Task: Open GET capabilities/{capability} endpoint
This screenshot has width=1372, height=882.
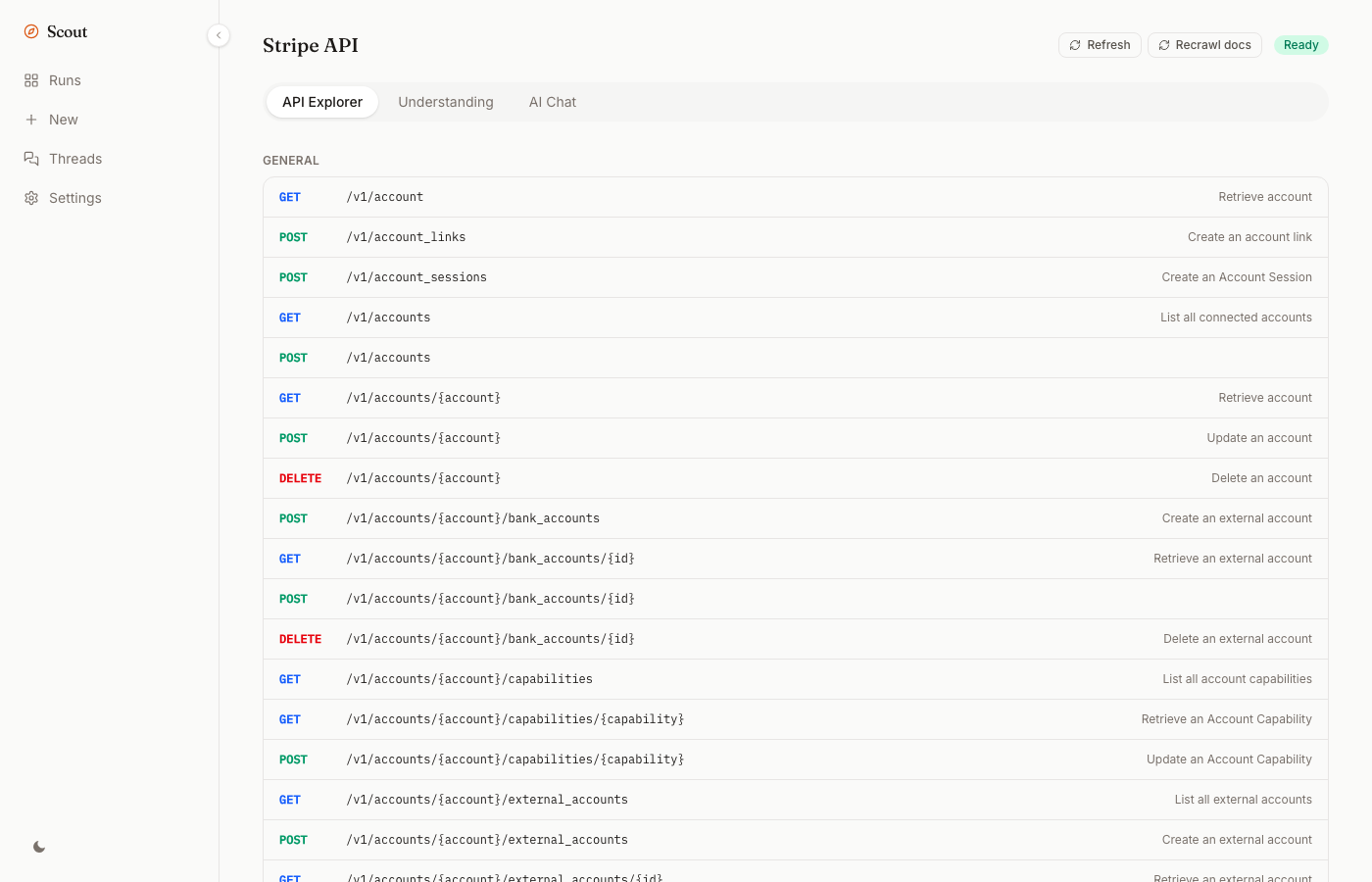Action: [796, 719]
